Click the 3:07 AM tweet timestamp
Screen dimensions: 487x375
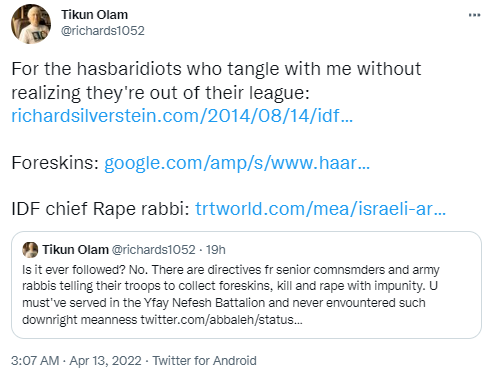[35, 361]
